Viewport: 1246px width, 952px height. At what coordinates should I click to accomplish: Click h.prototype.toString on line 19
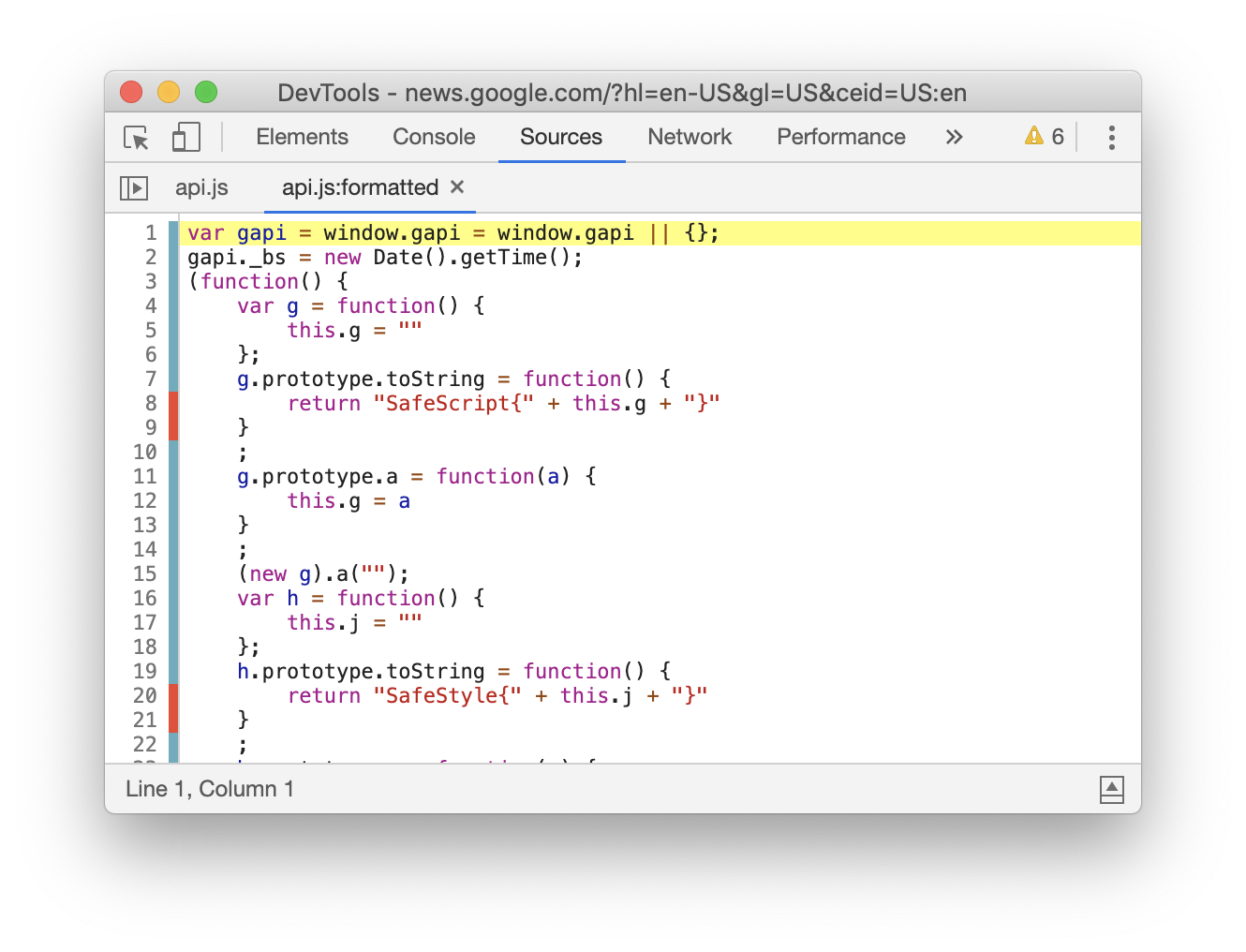tap(361, 671)
